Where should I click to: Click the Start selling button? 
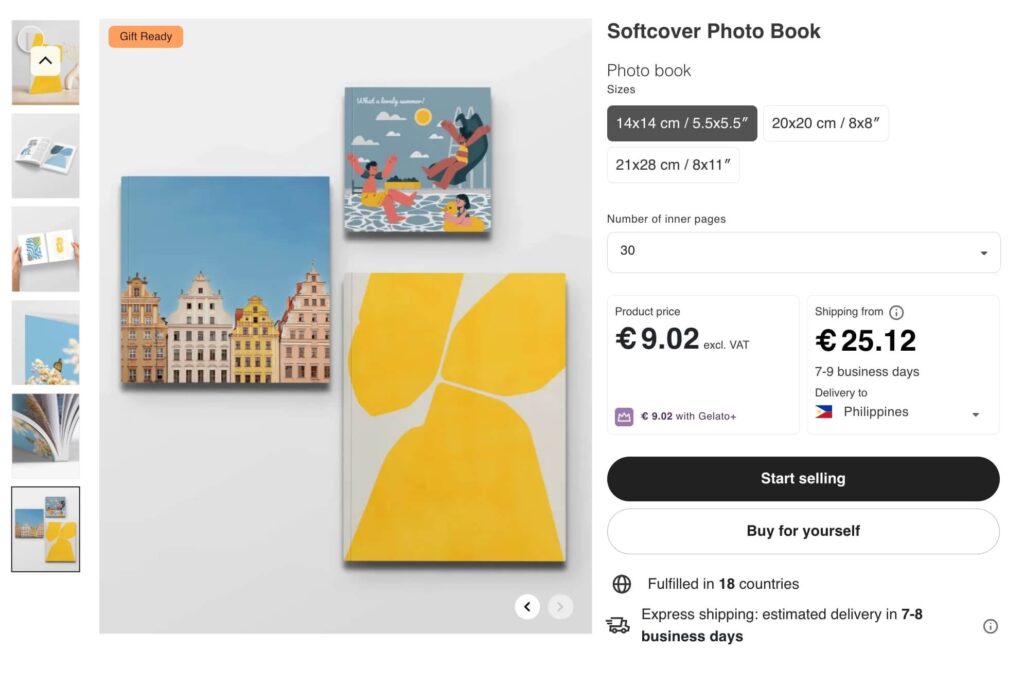pos(803,478)
